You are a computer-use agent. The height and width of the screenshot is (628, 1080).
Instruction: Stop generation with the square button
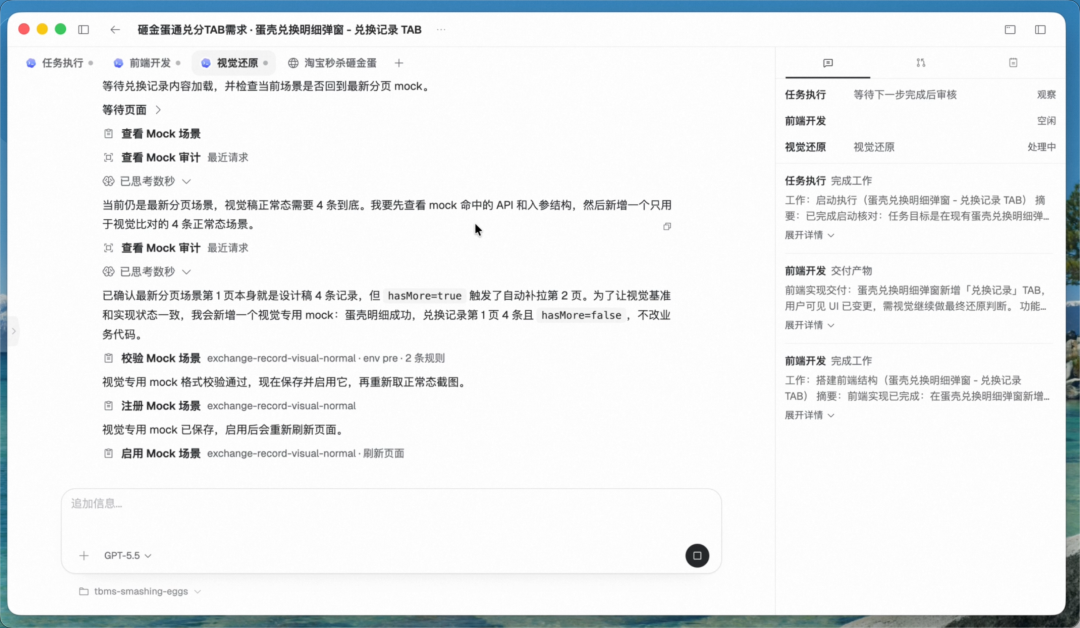[697, 556]
